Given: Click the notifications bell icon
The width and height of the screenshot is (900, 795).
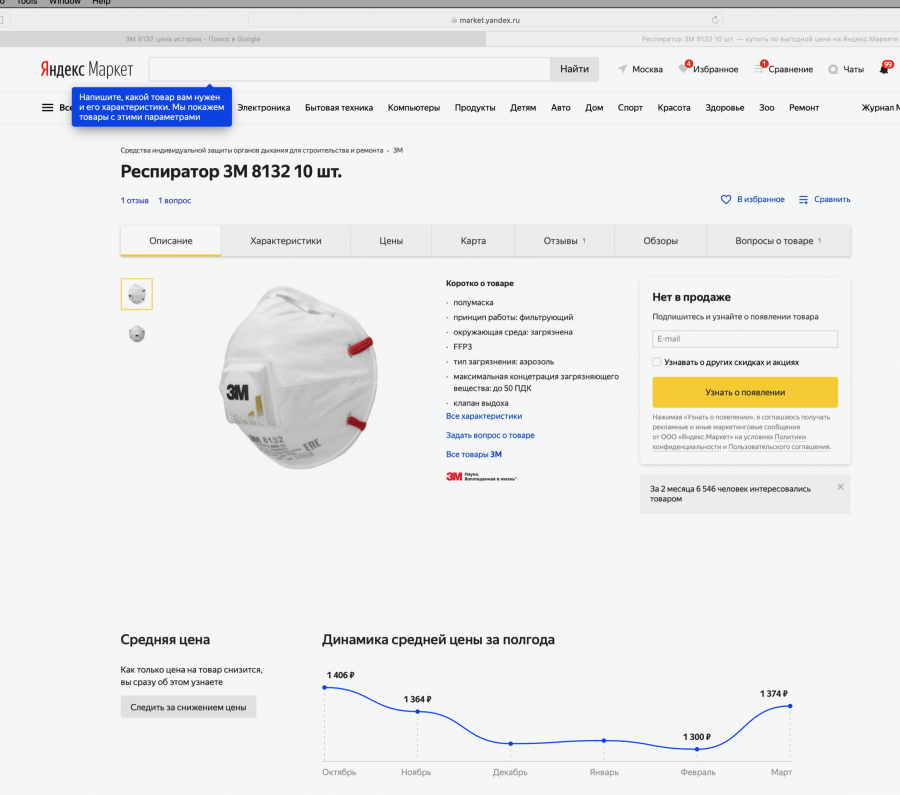Looking at the screenshot, I should point(884,69).
